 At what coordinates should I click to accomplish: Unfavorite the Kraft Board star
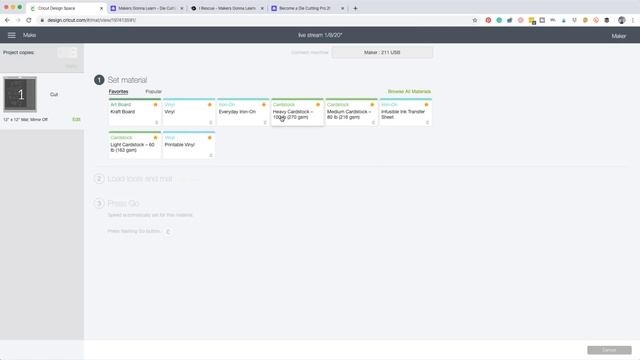(155, 105)
